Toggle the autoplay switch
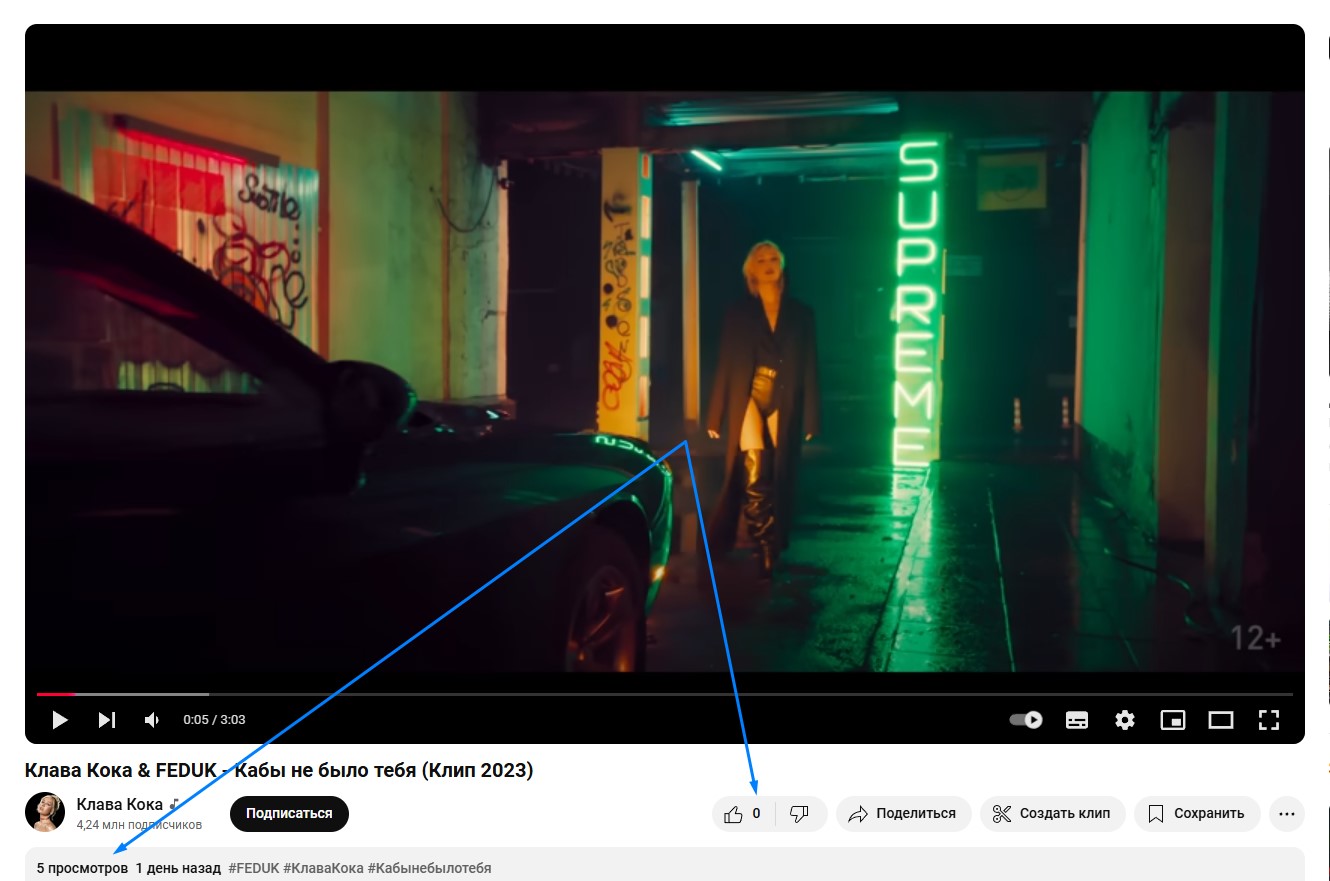 [x=1026, y=719]
